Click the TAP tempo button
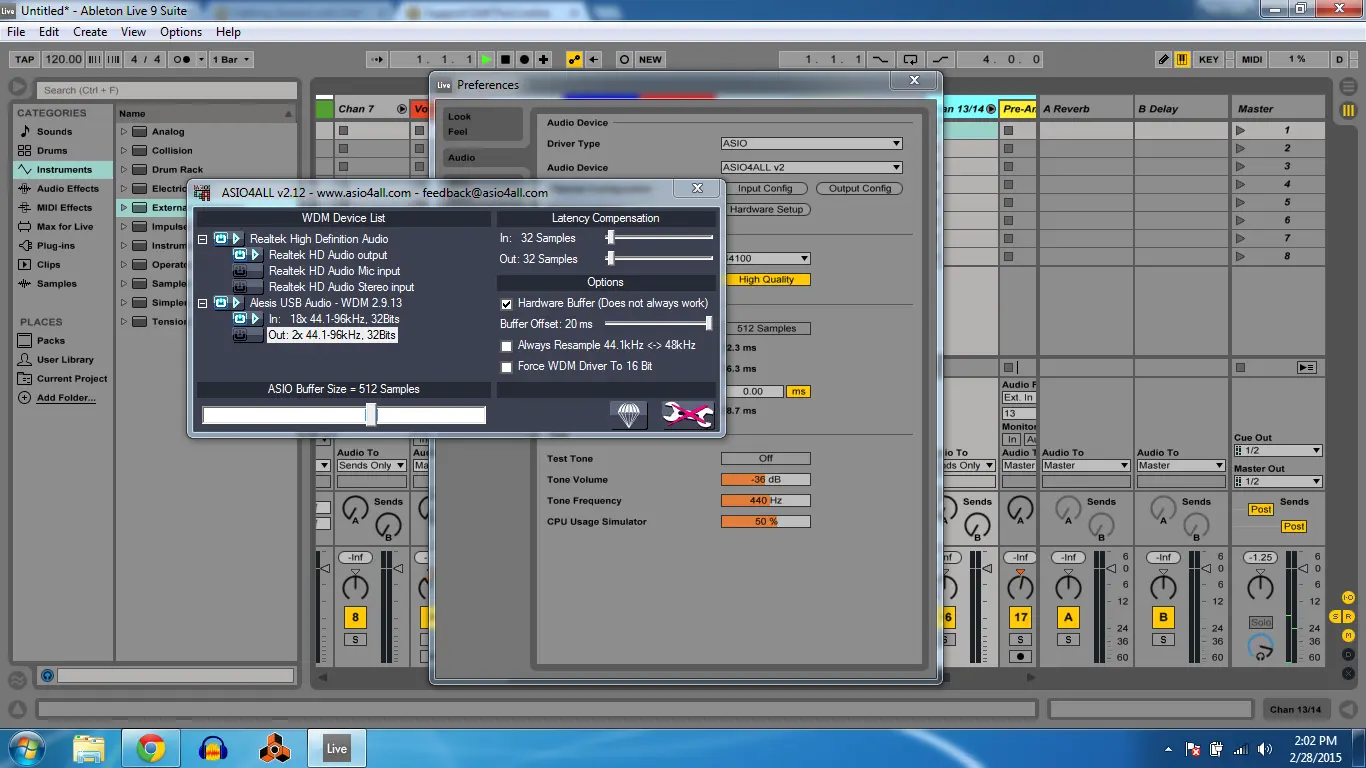 [x=25, y=59]
